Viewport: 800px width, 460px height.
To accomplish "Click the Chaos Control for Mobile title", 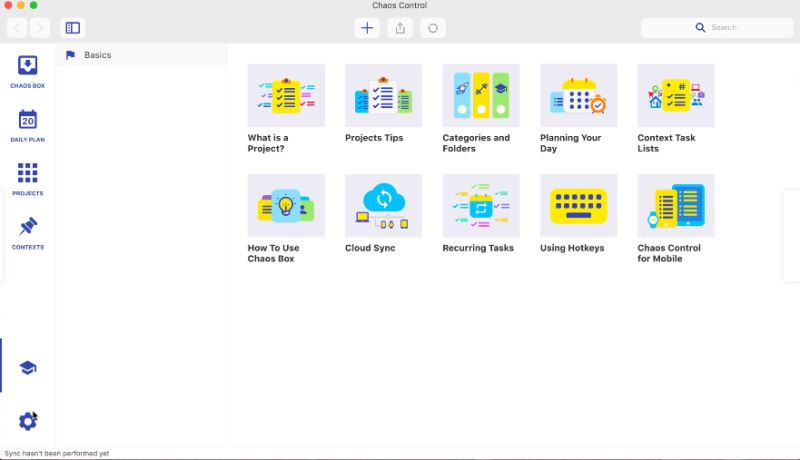I will point(669,253).
